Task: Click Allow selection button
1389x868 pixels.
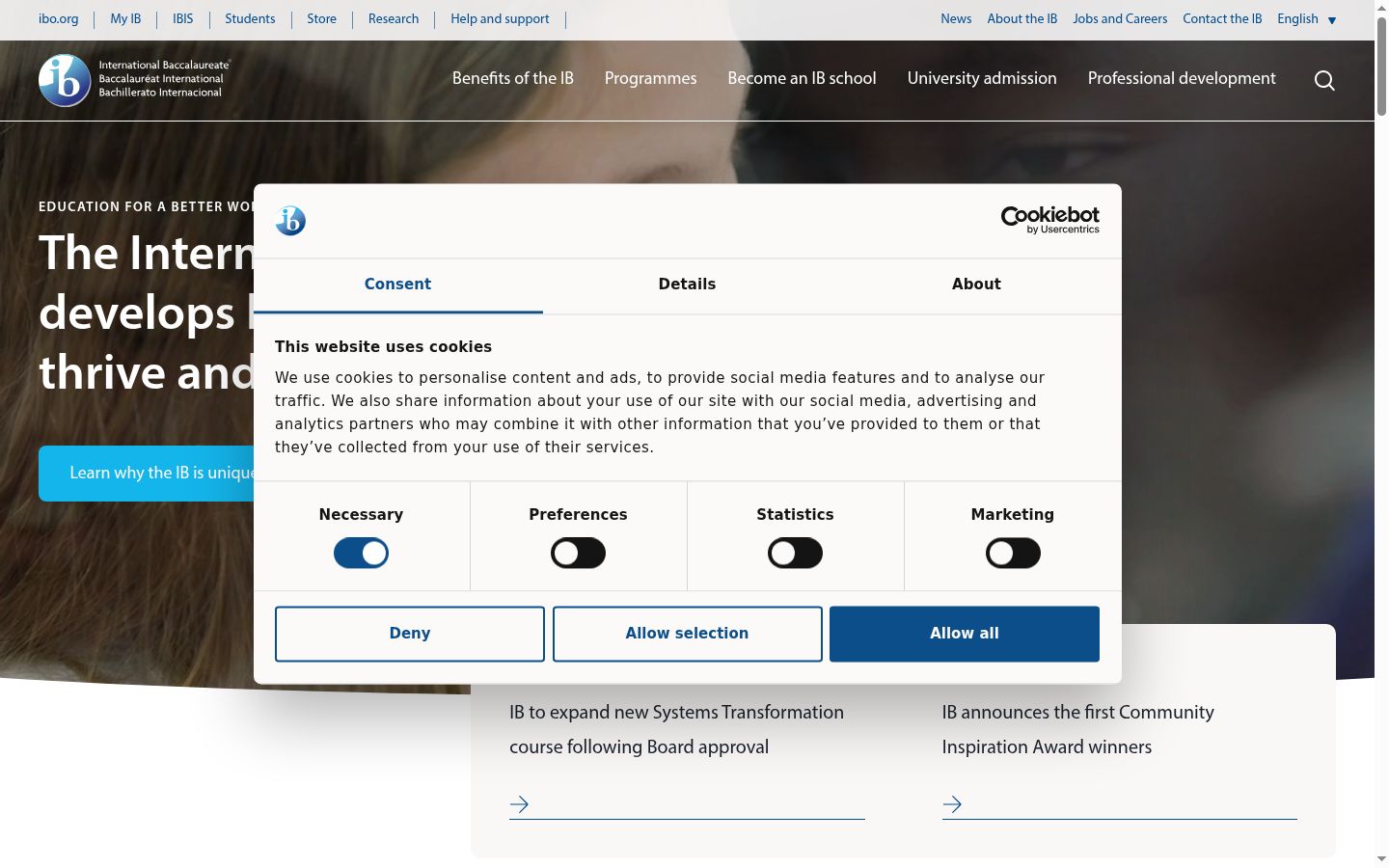Action: pyautogui.click(x=687, y=634)
